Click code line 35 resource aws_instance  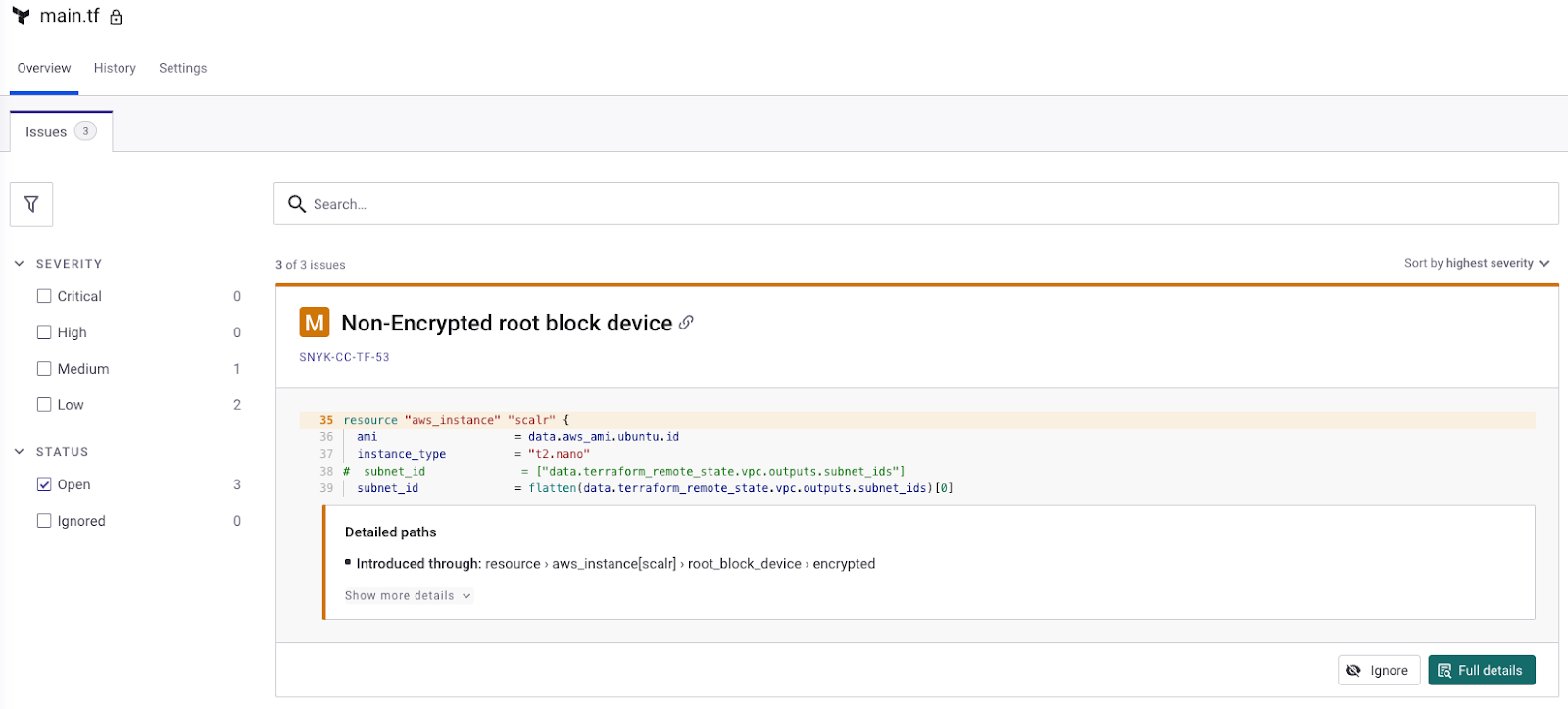[917, 420]
